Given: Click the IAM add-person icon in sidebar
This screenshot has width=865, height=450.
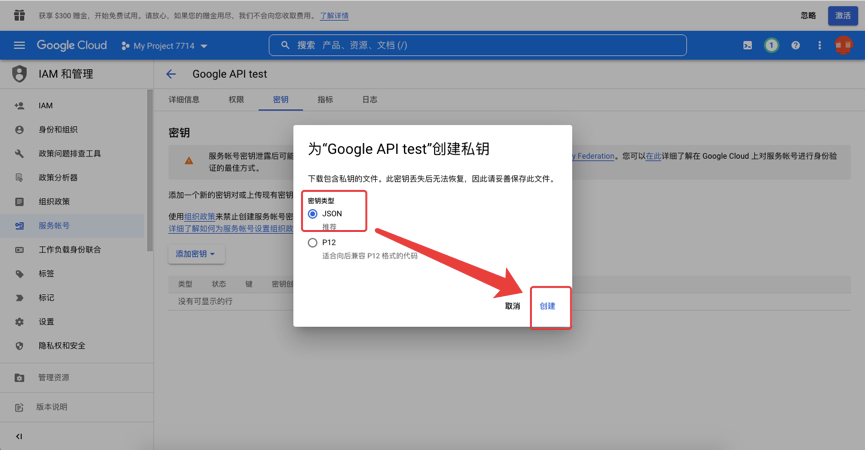Looking at the screenshot, I should [19, 105].
